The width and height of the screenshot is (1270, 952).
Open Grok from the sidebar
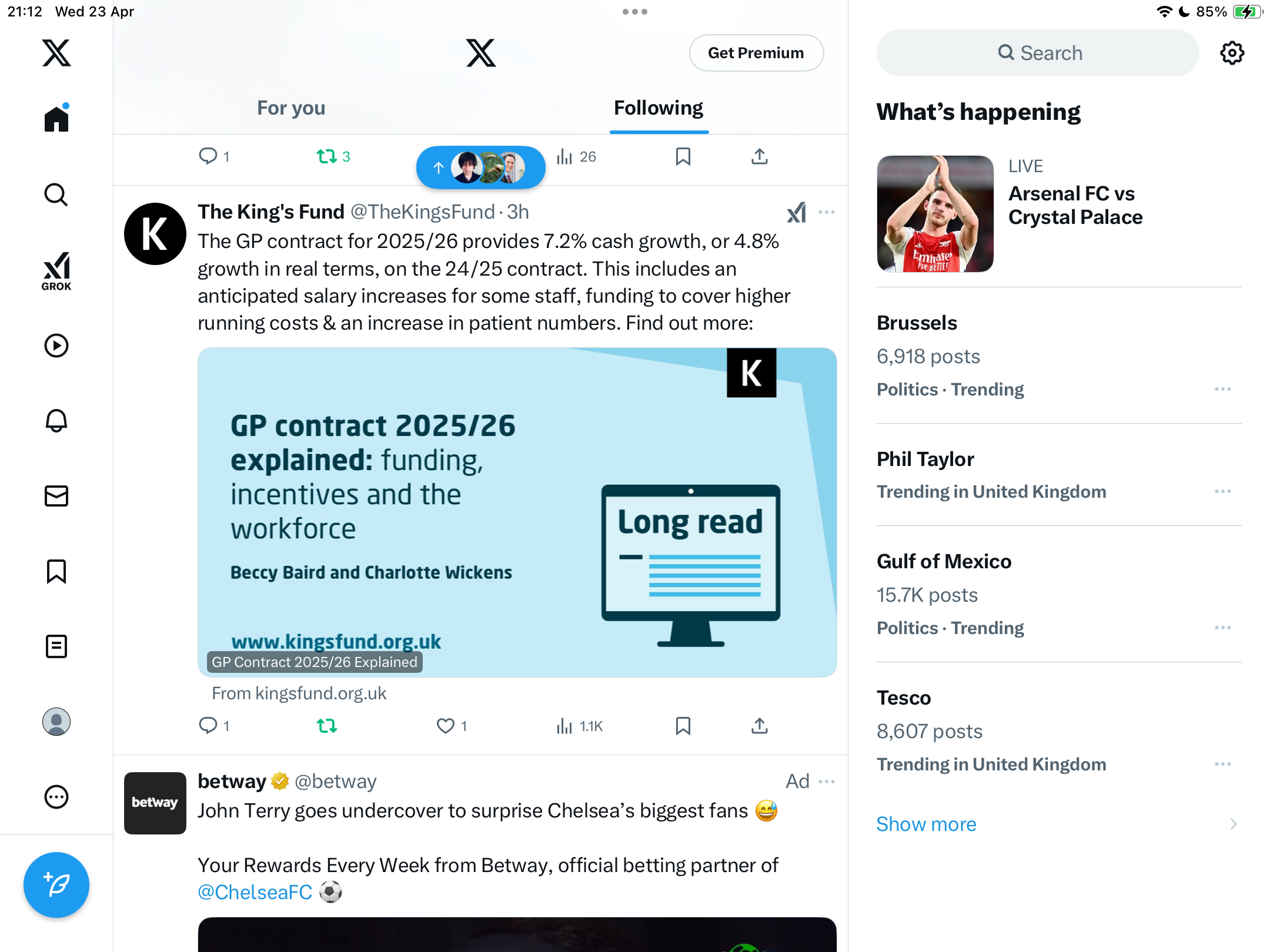click(x=56, y=271)
